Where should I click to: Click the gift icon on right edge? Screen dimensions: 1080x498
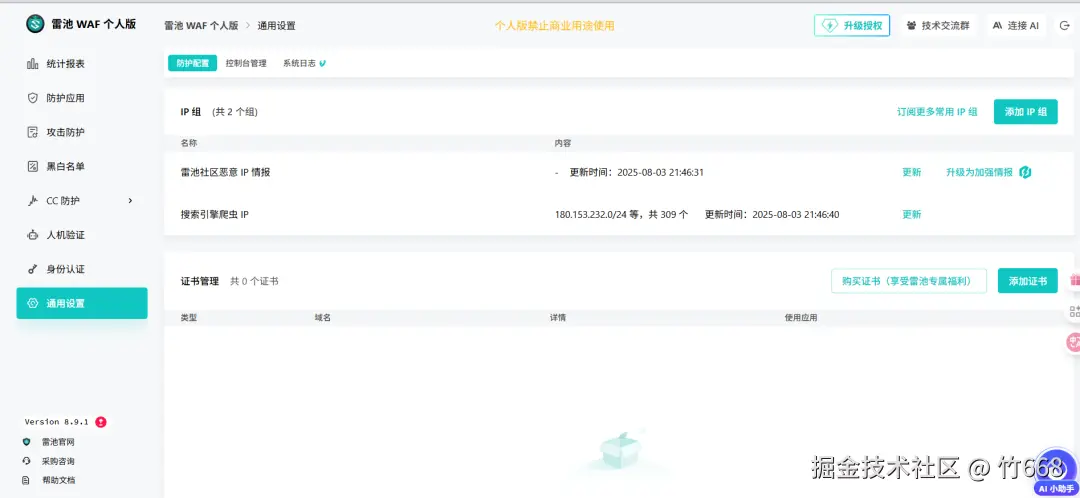[x=1074, y=280]
